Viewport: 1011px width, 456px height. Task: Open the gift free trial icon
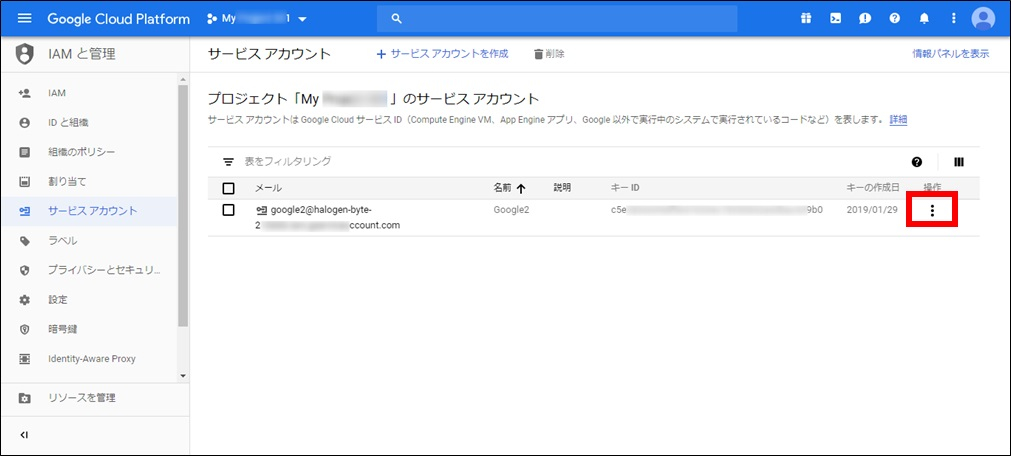[x=806, y=19]
